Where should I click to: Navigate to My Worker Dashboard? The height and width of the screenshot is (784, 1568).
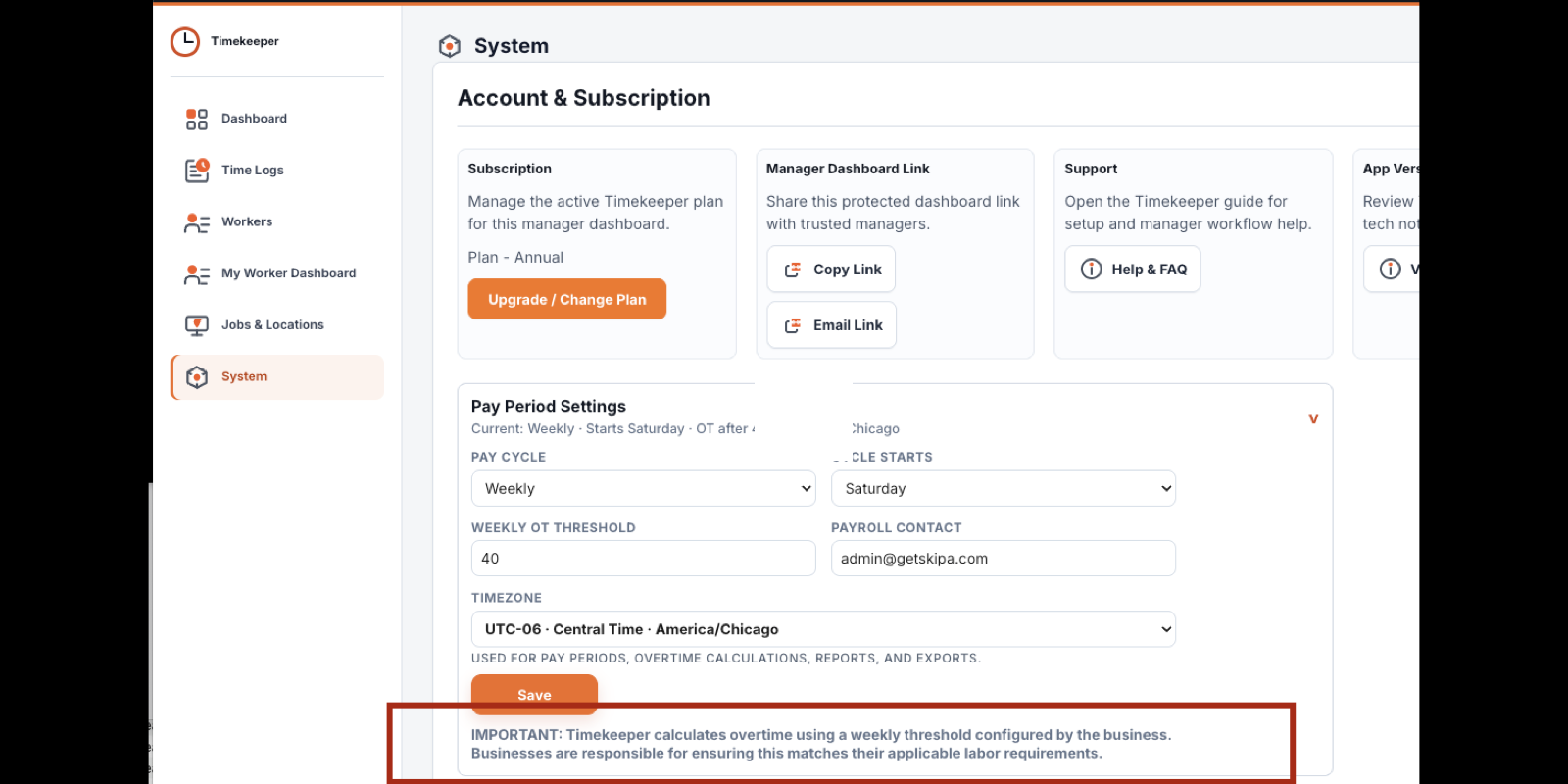tap(277, 273)
